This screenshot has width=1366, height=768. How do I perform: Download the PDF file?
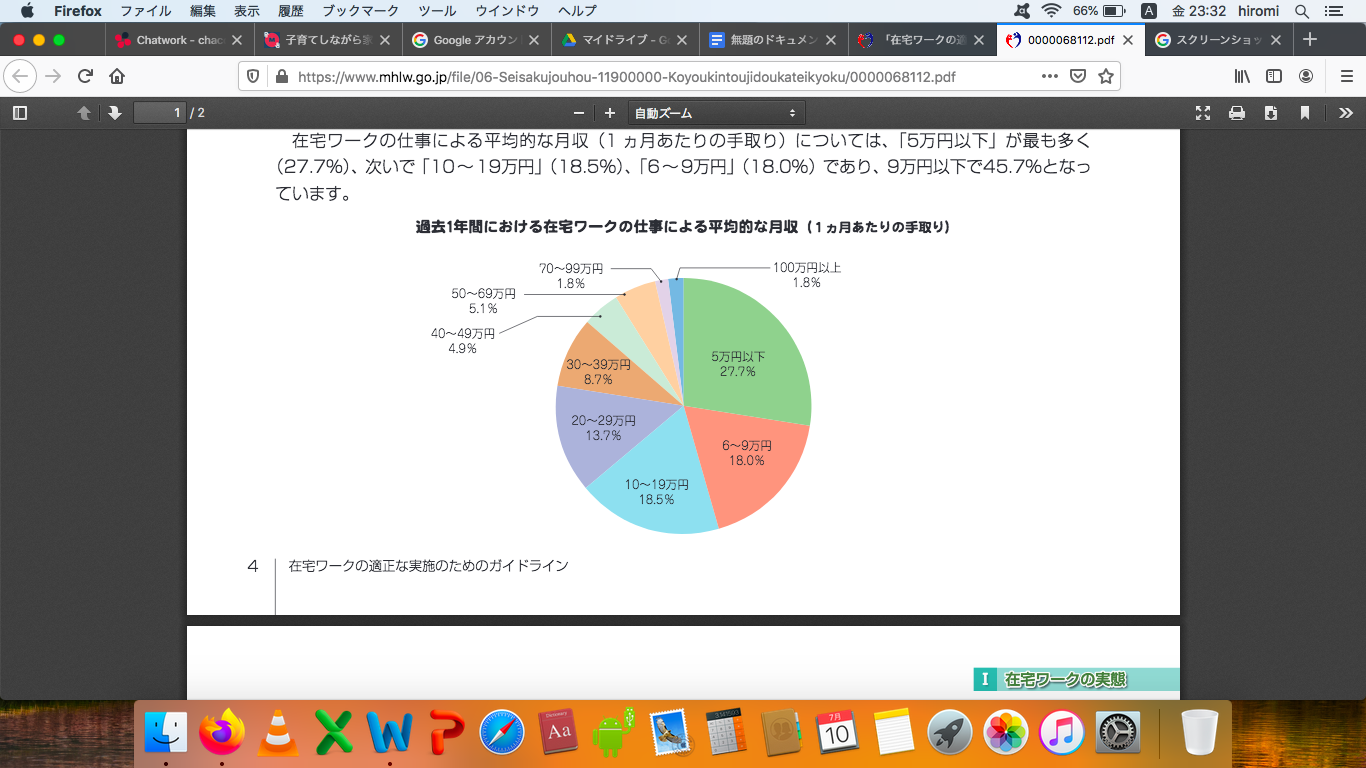(1271, 113)
